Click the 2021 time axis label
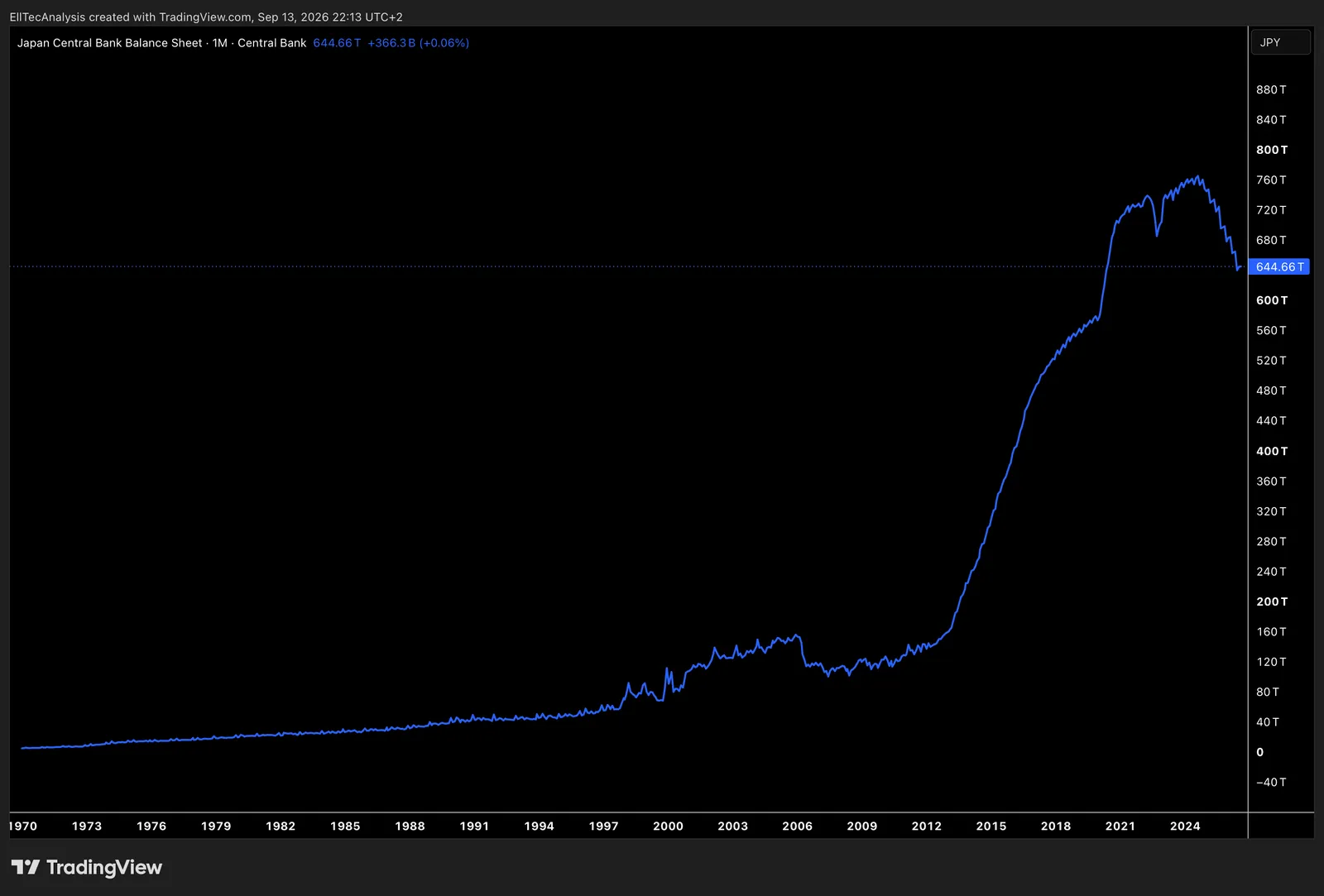Image resolution: width=1324 pixels, height=896 pixels. coord(1120,826)
